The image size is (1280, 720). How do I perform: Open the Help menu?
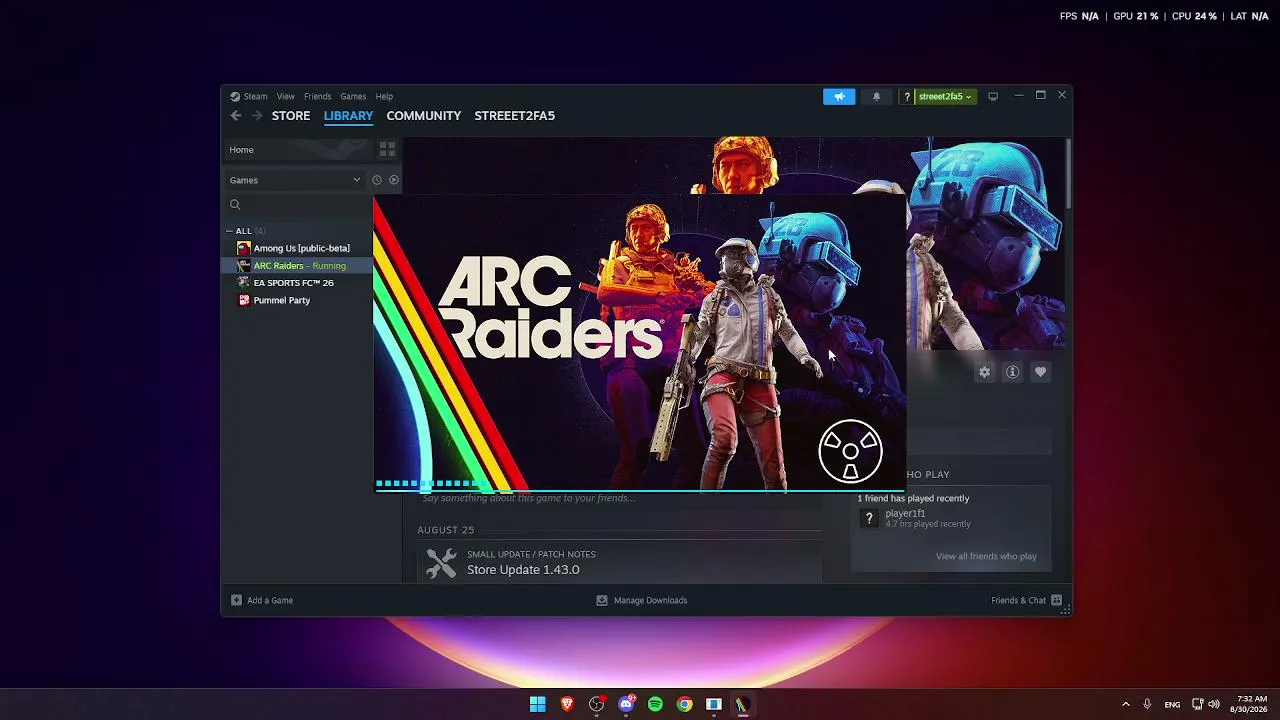click(384, 96)
